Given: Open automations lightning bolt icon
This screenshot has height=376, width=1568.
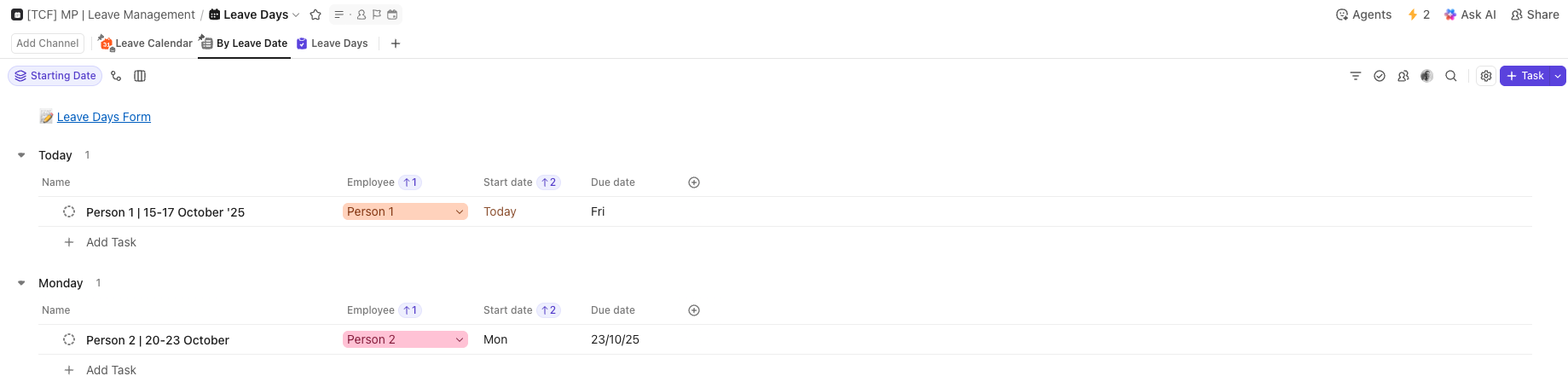Looking at the screenshot, I should pyautogui.click(x=1413, y=14).
